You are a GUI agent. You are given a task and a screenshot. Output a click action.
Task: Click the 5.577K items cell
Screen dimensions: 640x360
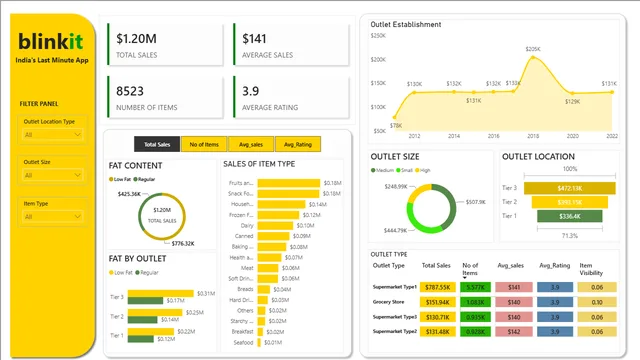pos(476,287)
